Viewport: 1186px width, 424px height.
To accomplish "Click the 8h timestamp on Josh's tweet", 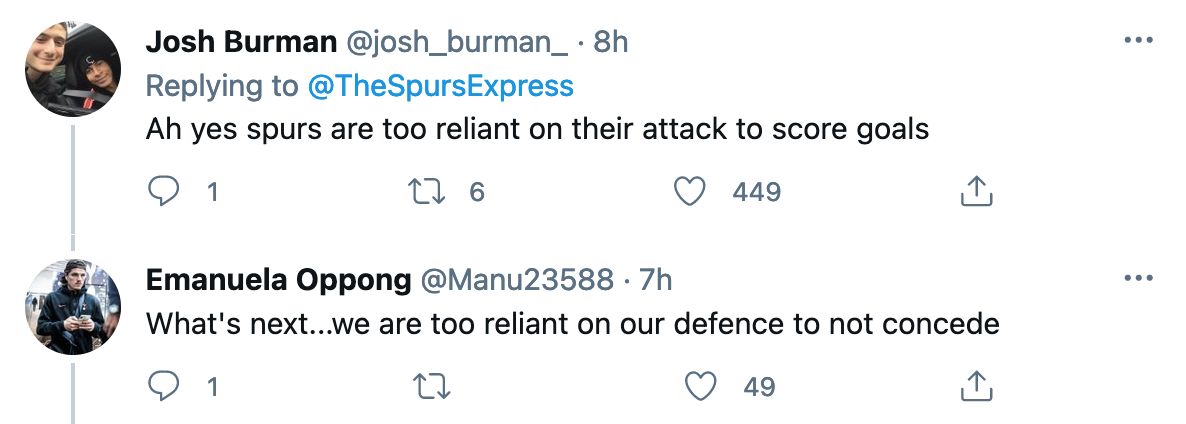I will pyautogui.click(x=610, y=42).
